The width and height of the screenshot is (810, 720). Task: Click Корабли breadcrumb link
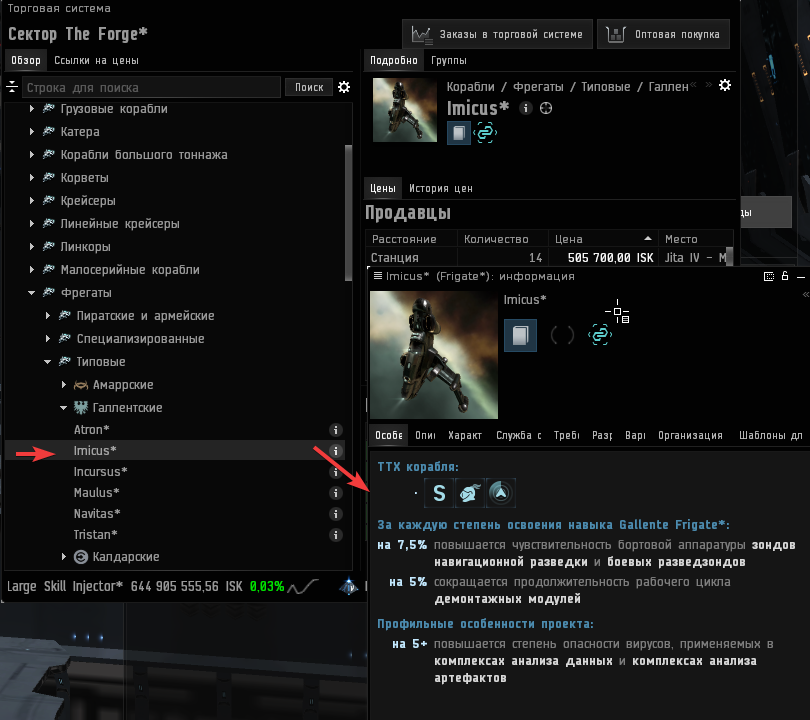(470, 87)
